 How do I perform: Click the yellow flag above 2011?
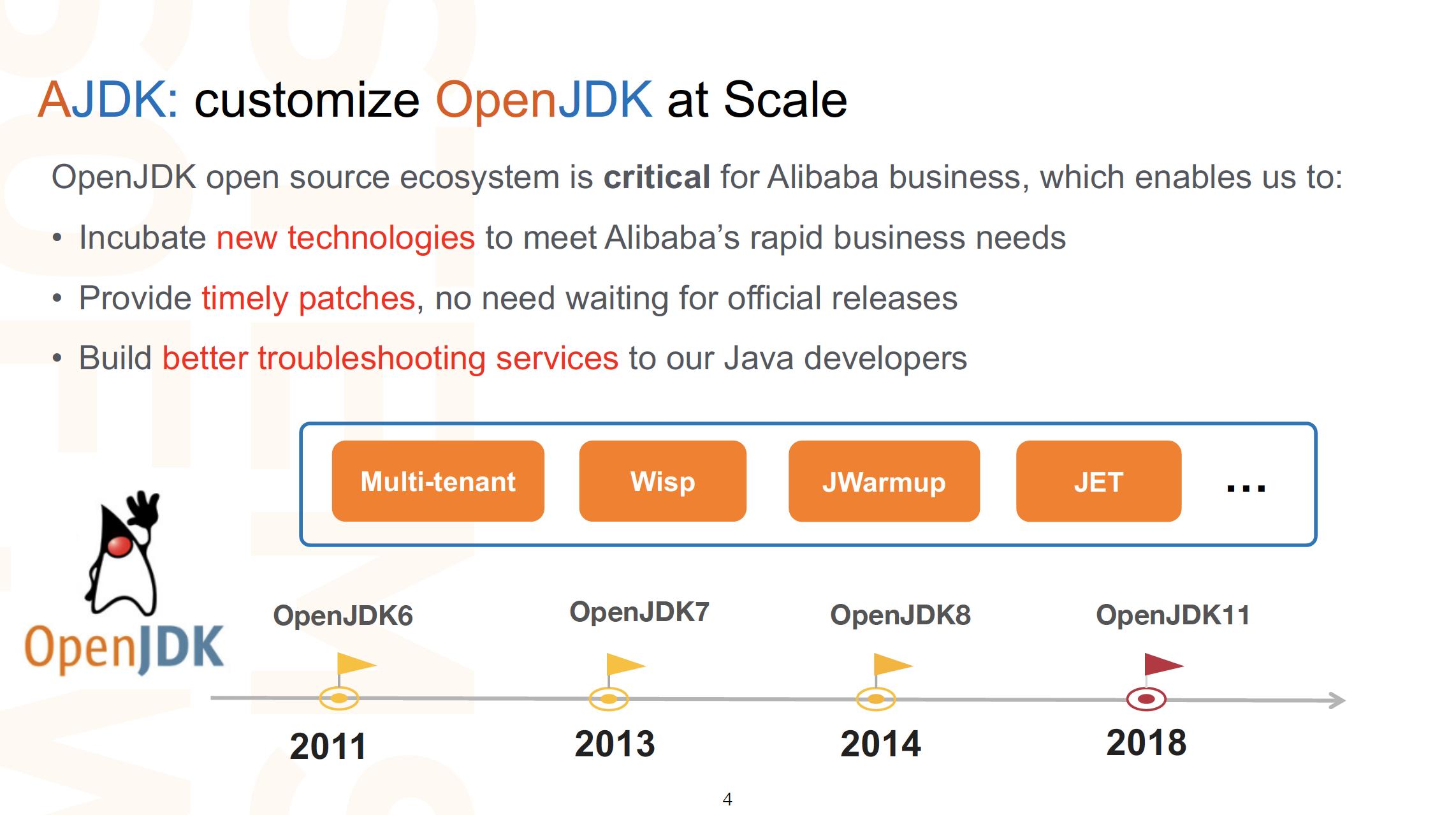pyautogui.click(x=354, y=664)
